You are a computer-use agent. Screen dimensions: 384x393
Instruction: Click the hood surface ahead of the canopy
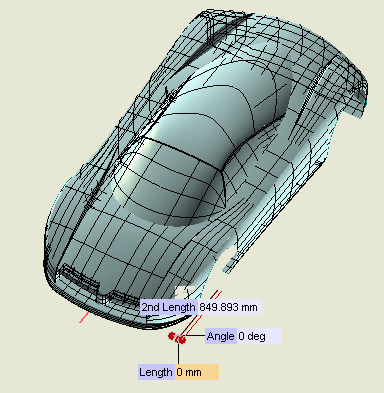(x=140, y=247)
